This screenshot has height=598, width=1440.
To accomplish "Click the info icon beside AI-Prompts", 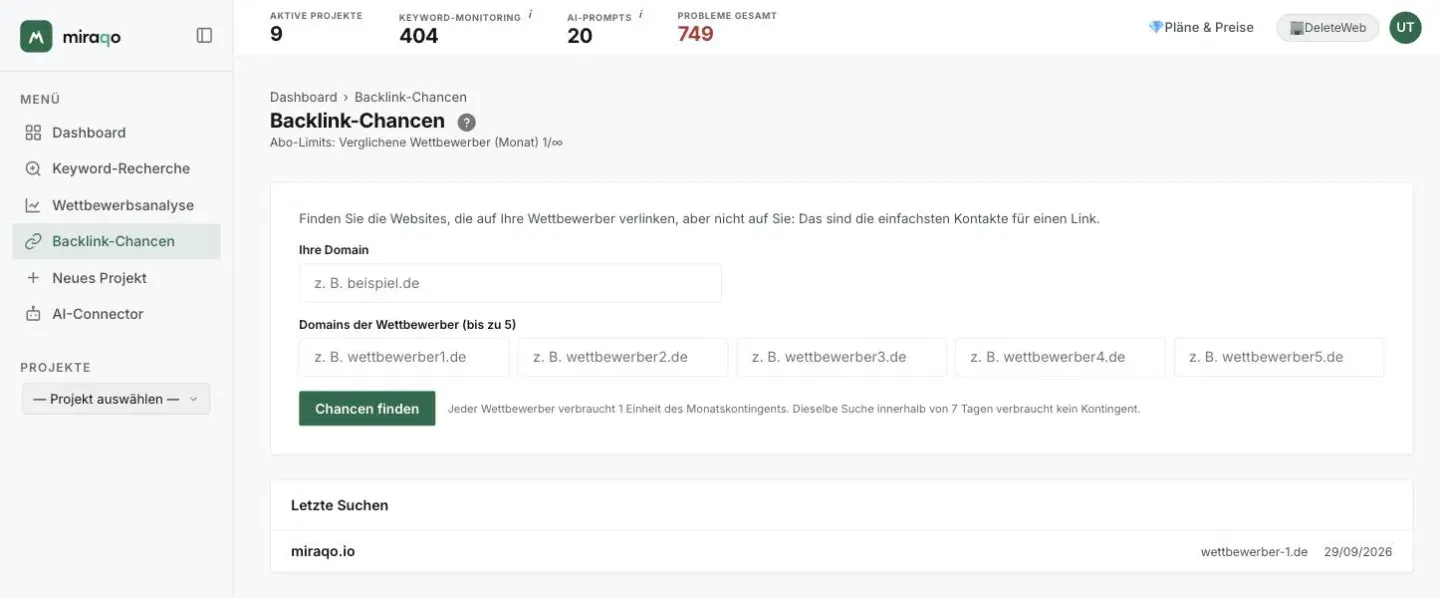I will click(640, 14).
